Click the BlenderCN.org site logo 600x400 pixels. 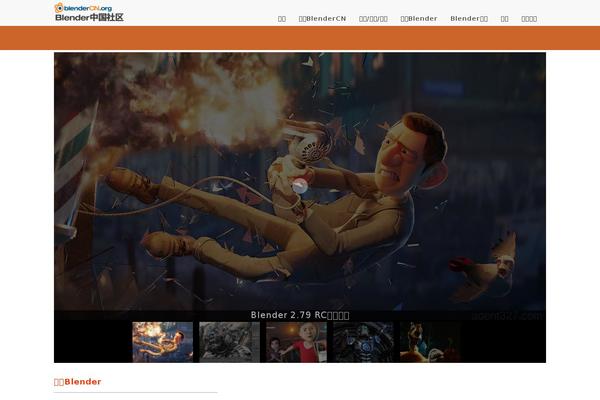[89, 12]
